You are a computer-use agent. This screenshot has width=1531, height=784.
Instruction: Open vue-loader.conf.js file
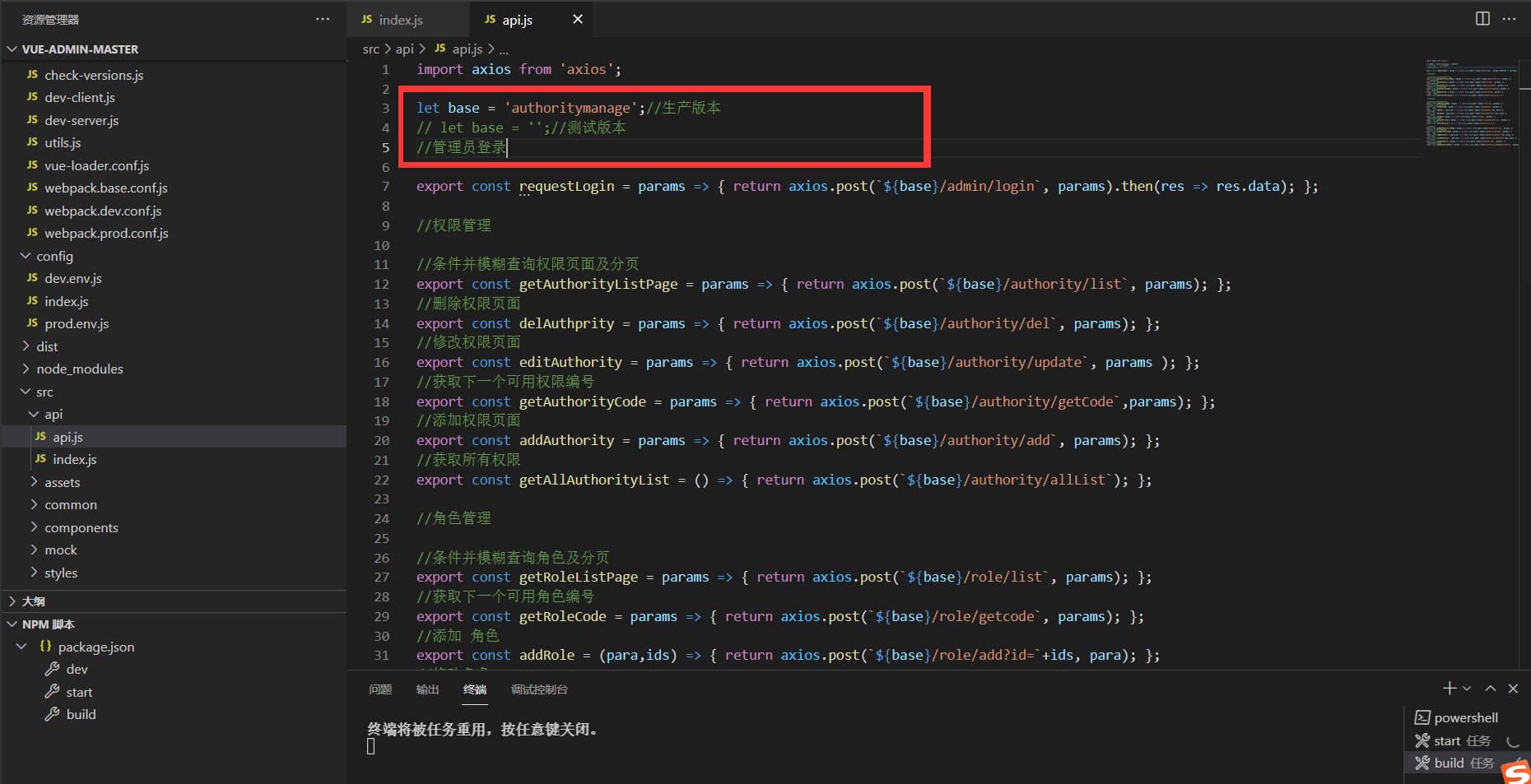(x=97, y=165)
